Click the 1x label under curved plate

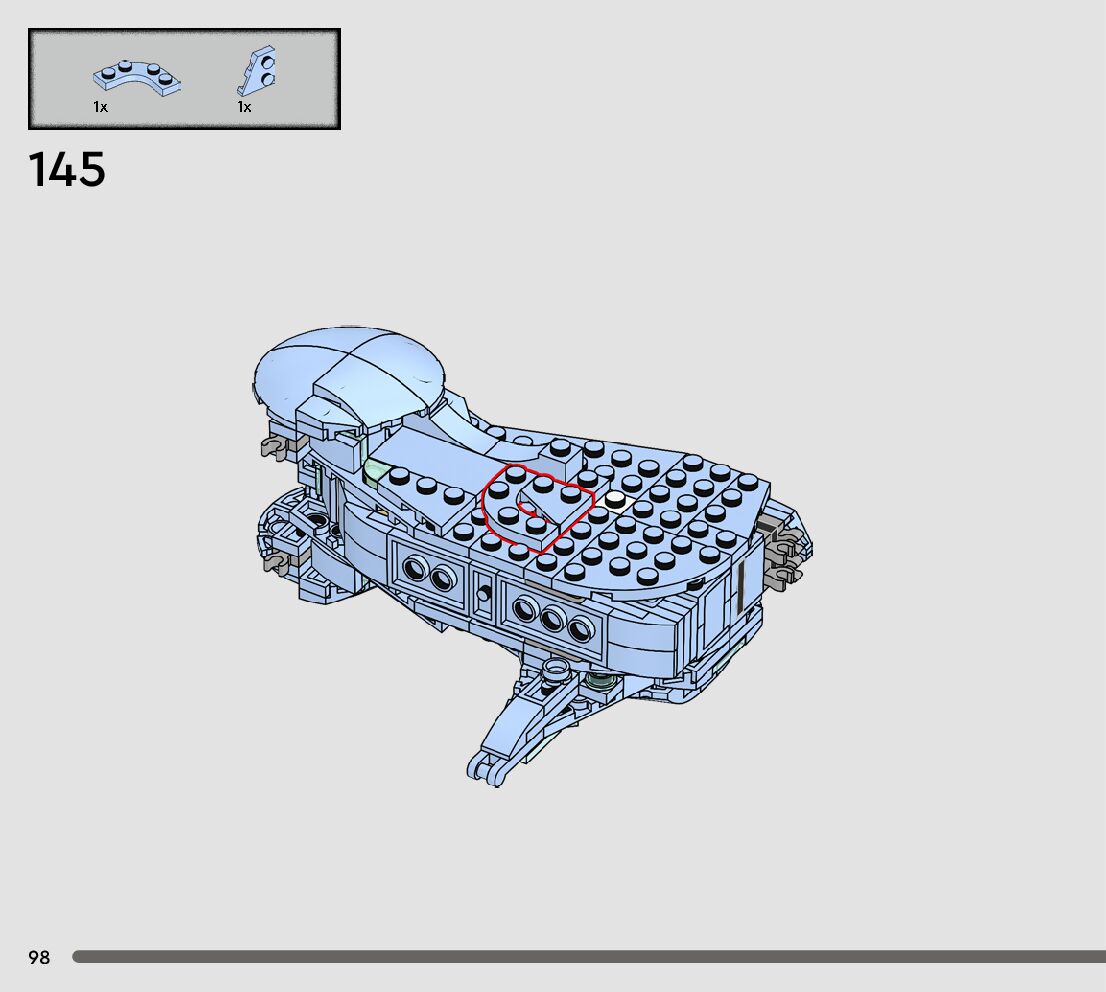(101, 107)
